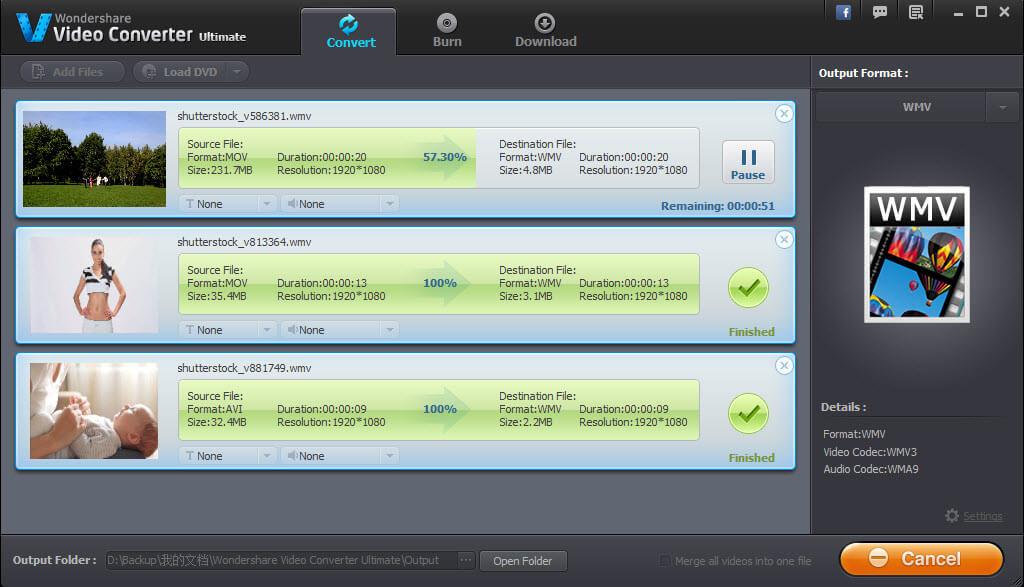
Task: Cancel the conversion
Action: pyautogui.click(x=921, y=559)
